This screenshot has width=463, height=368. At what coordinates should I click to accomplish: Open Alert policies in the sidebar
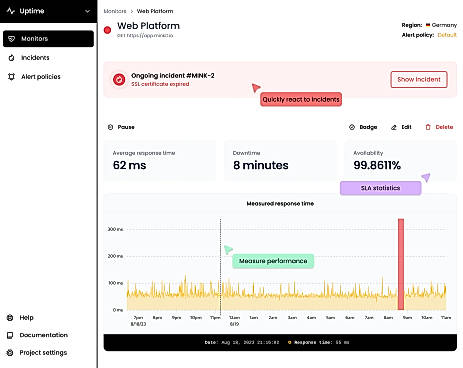(41, 77)
